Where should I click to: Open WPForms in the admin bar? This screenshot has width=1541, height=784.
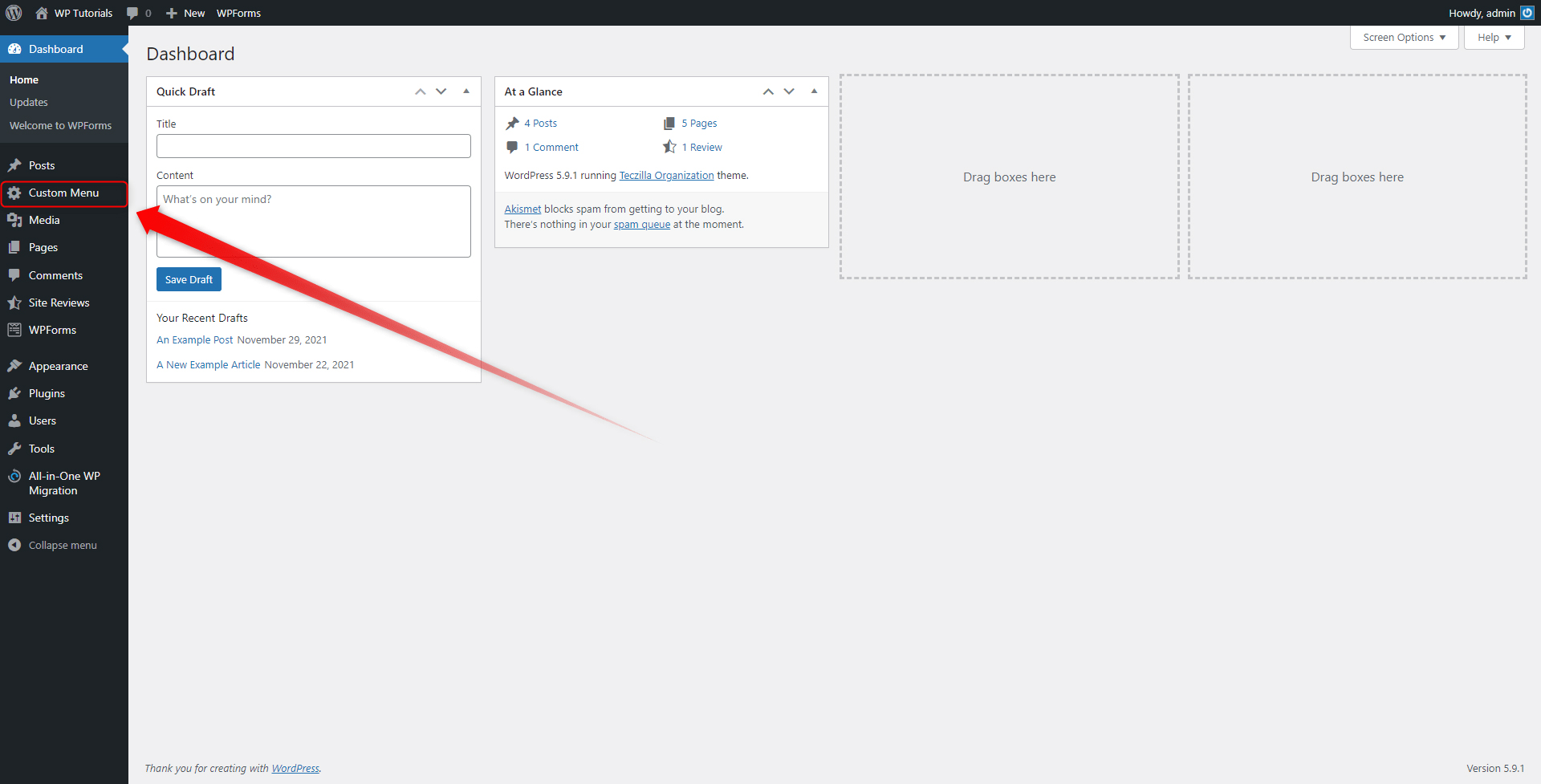point(238,13)
